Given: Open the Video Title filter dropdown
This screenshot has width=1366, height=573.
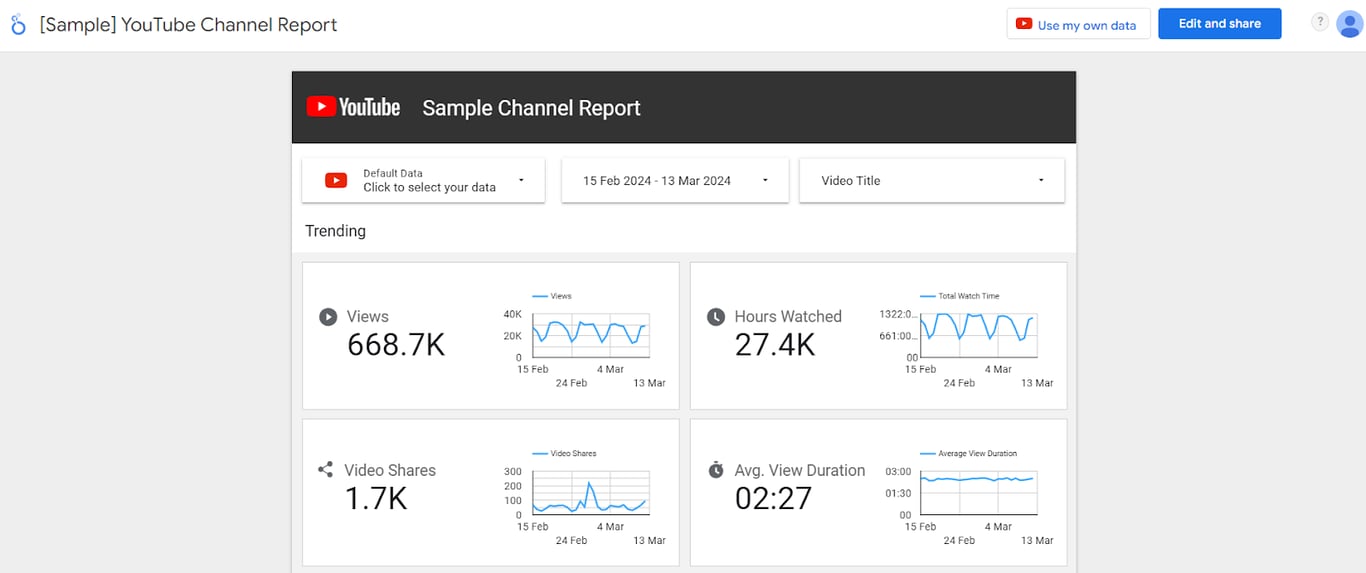Looking at the screenshot, I should click(932, 180).
